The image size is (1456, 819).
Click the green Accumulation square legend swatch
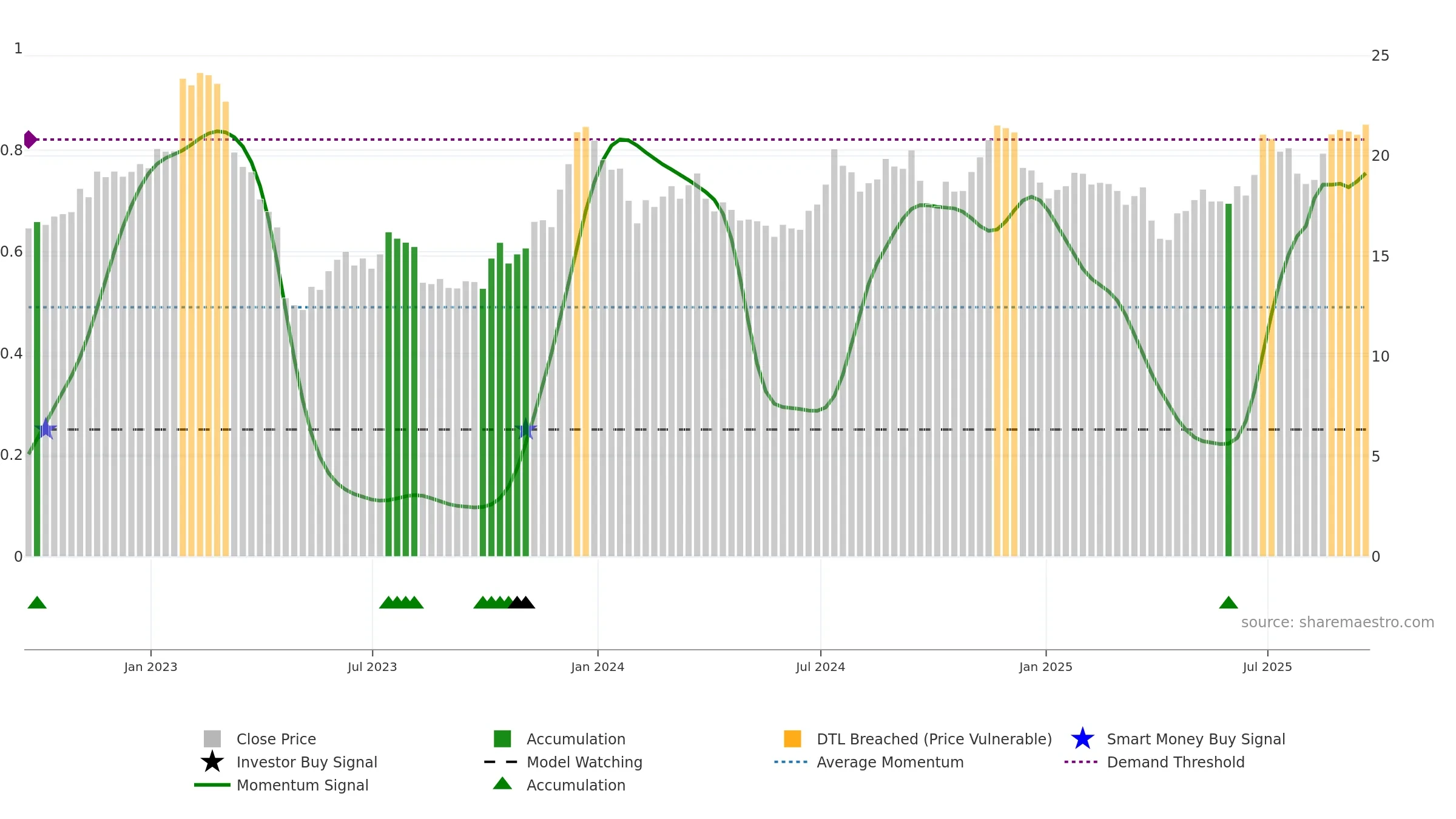tap(502, 738)
